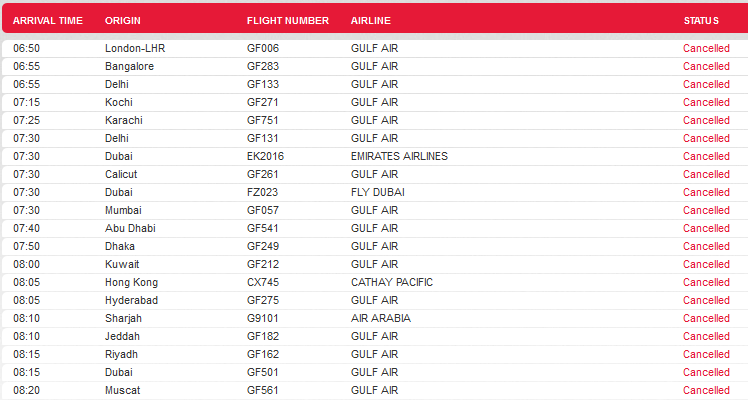Select the AIR ARABIA G9101 flight

click(375, 318)
